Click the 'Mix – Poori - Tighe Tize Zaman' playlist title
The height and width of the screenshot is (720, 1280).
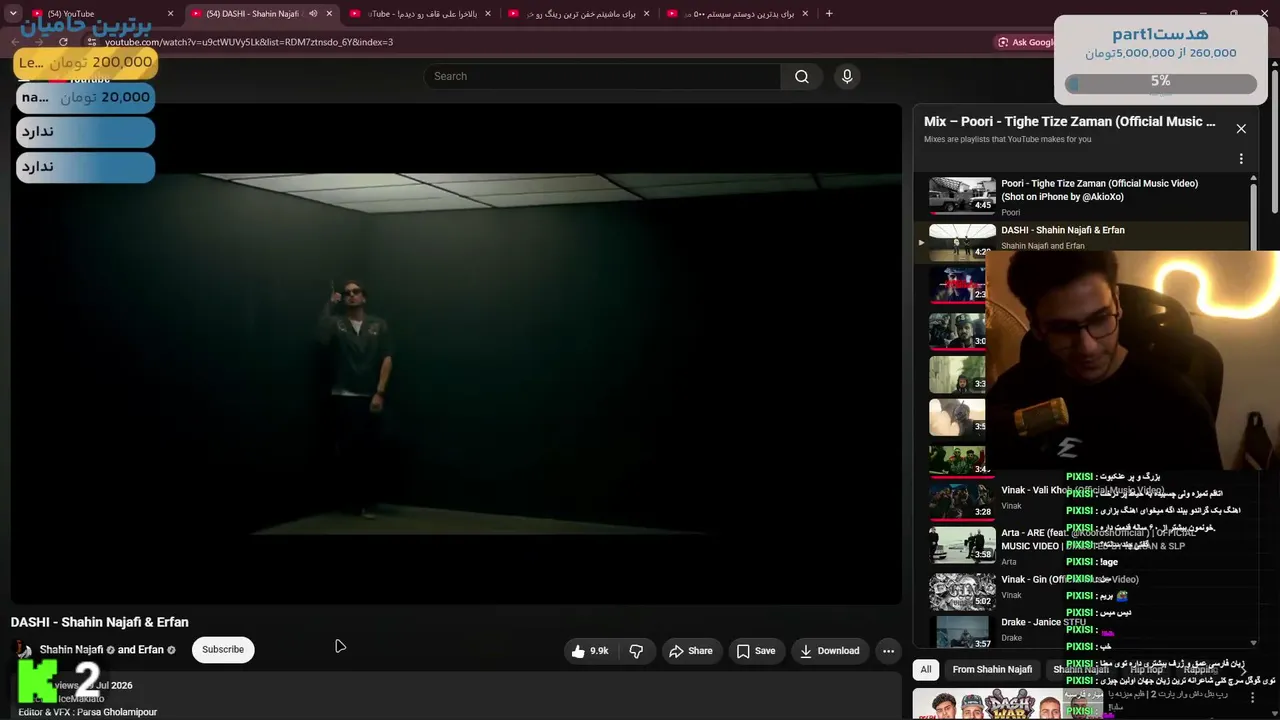pos(1070,121)
